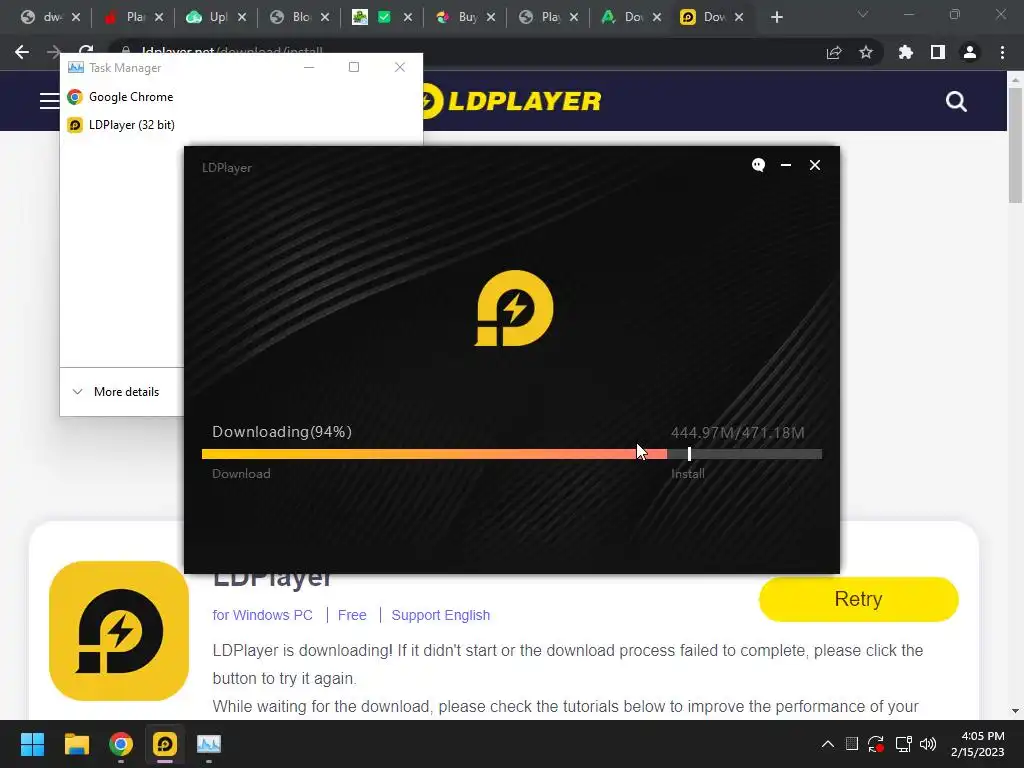Show hidden tray icons chevron

(x=827, y=744)
